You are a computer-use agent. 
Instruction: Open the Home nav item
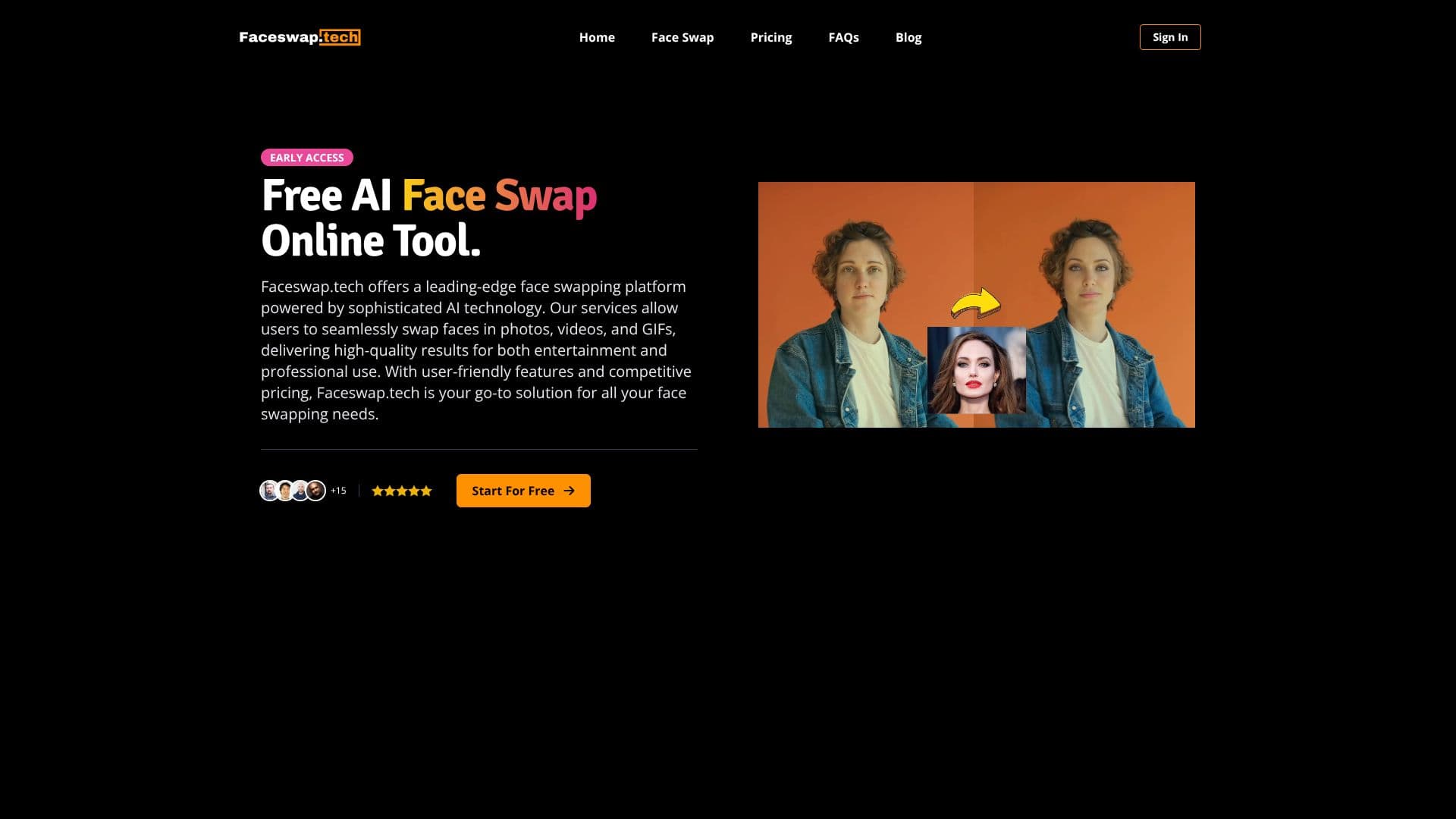click(x=597, y=37)
